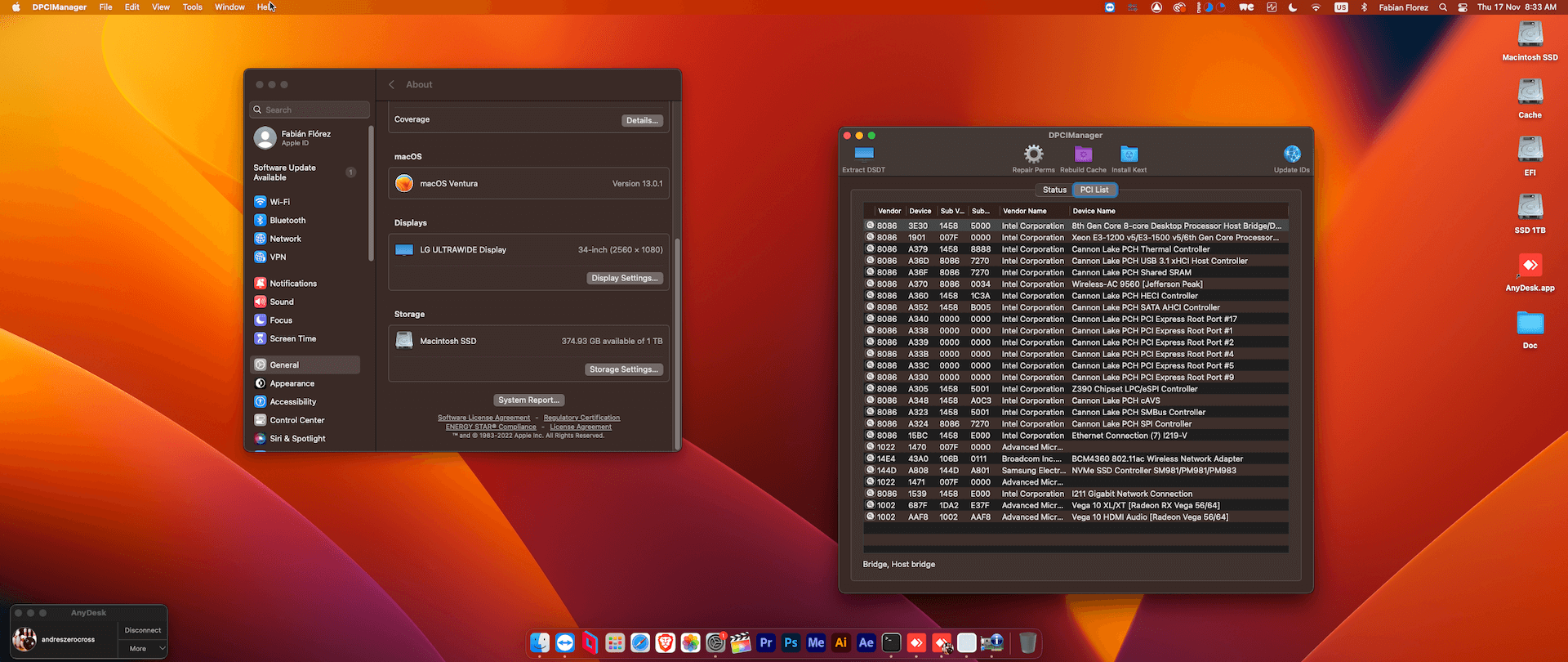
Task: Open Software License Agreement link
Action: tap(483, 418)
